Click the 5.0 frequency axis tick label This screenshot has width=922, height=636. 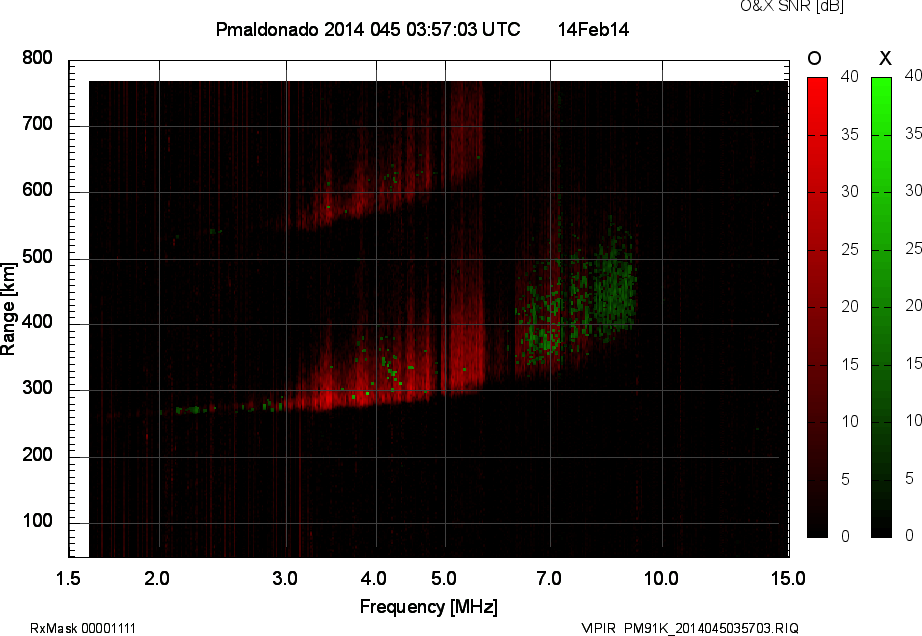point(443,578)
